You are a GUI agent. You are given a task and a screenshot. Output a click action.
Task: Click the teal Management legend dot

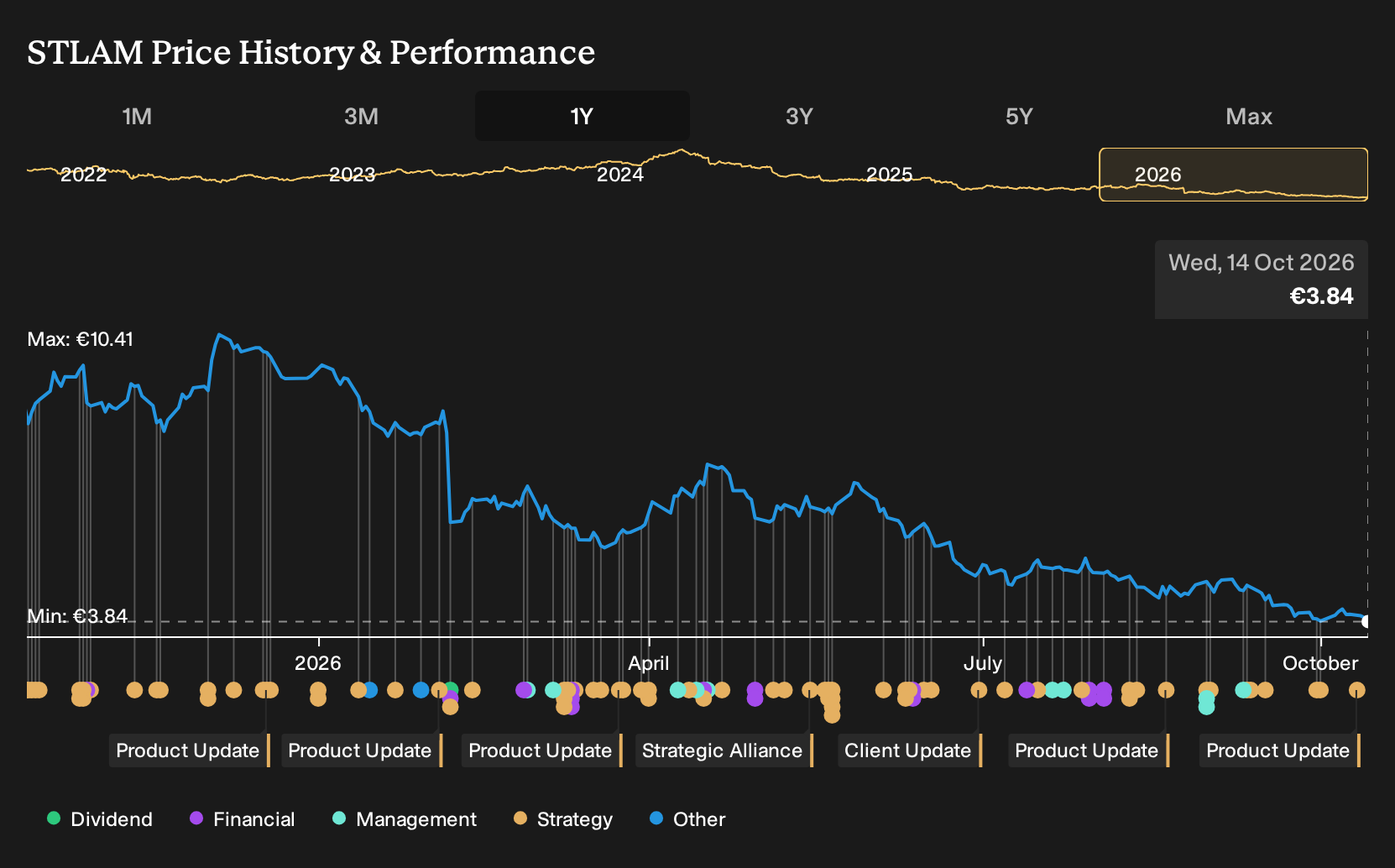(339, 818)
